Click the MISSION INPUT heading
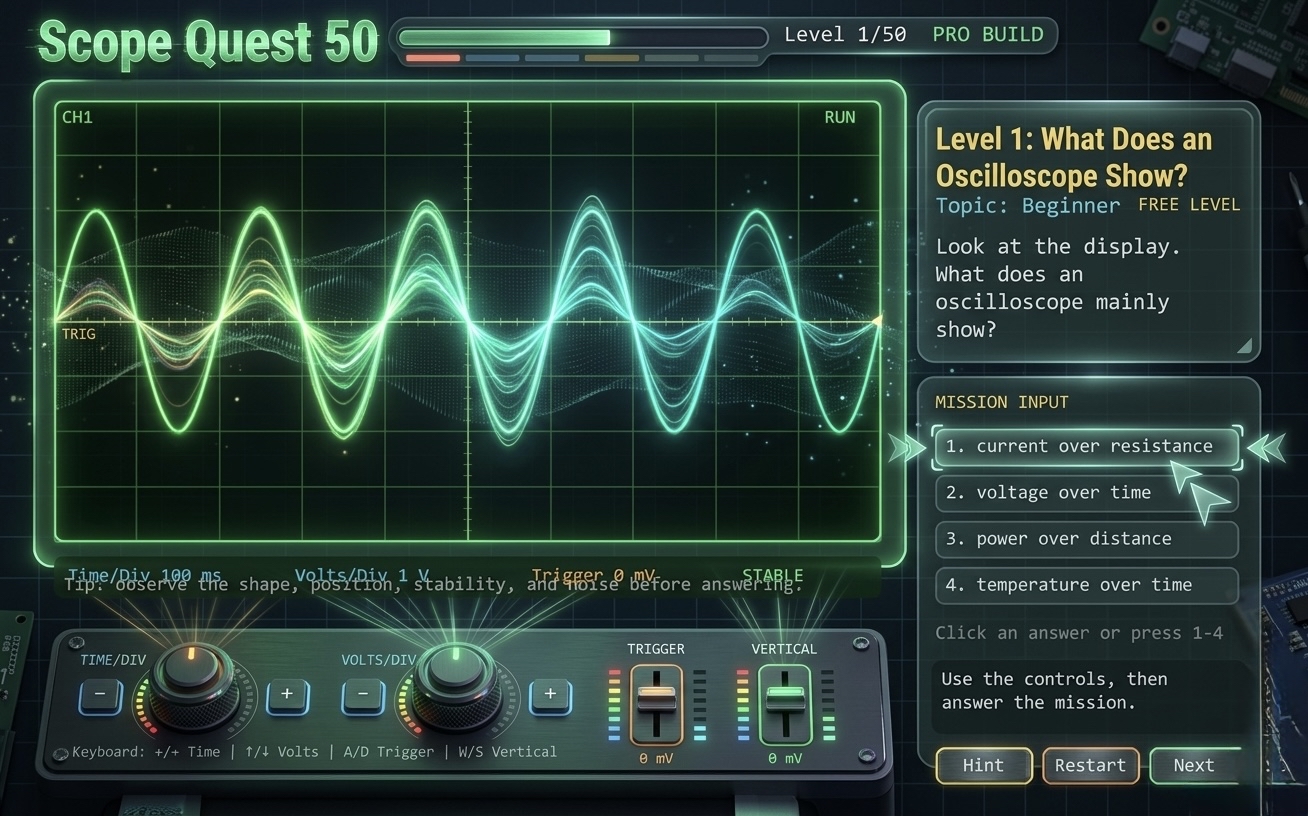 coord(1002,402)
